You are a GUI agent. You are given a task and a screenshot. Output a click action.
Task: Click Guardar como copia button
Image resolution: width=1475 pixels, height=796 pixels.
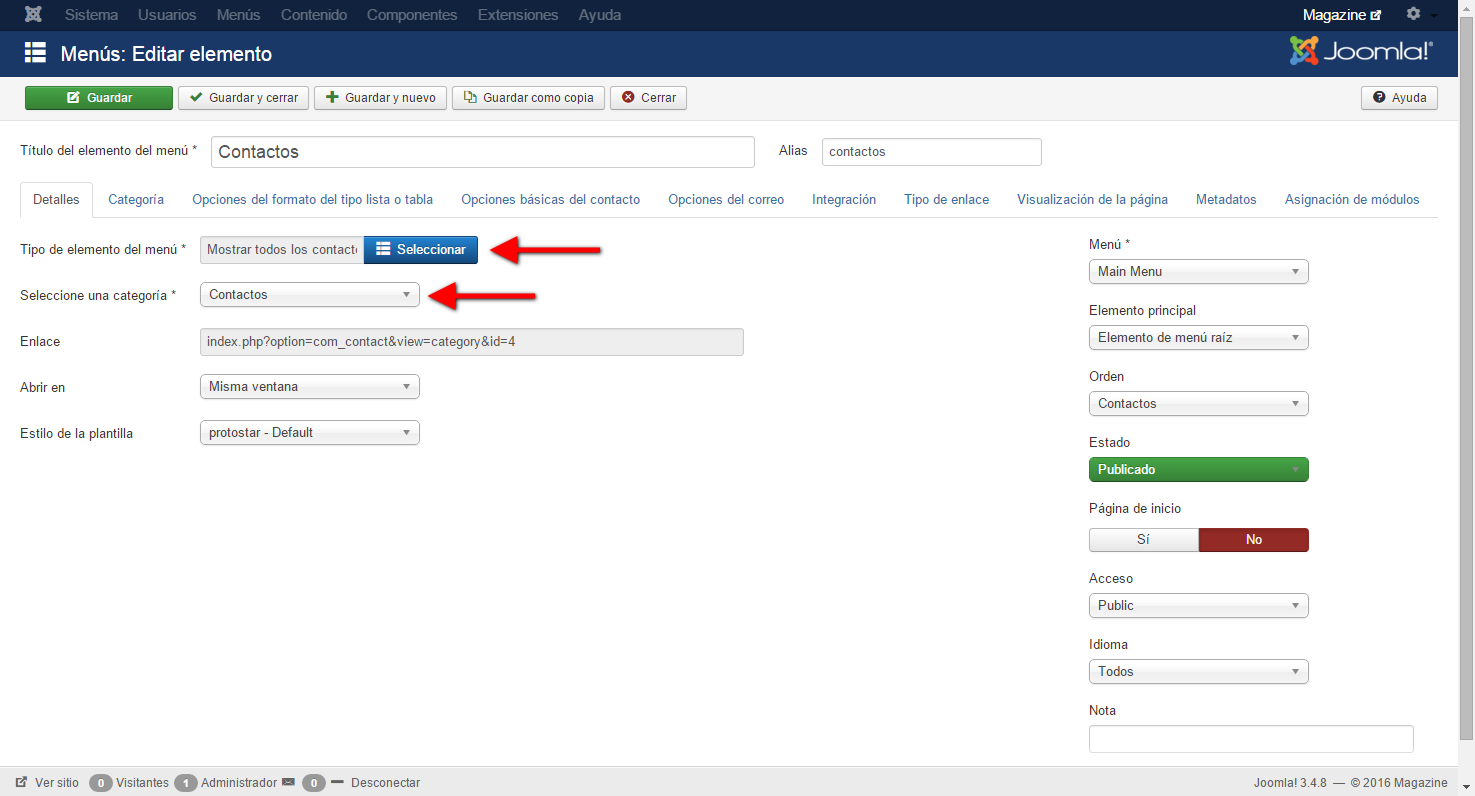click(528, 98)
